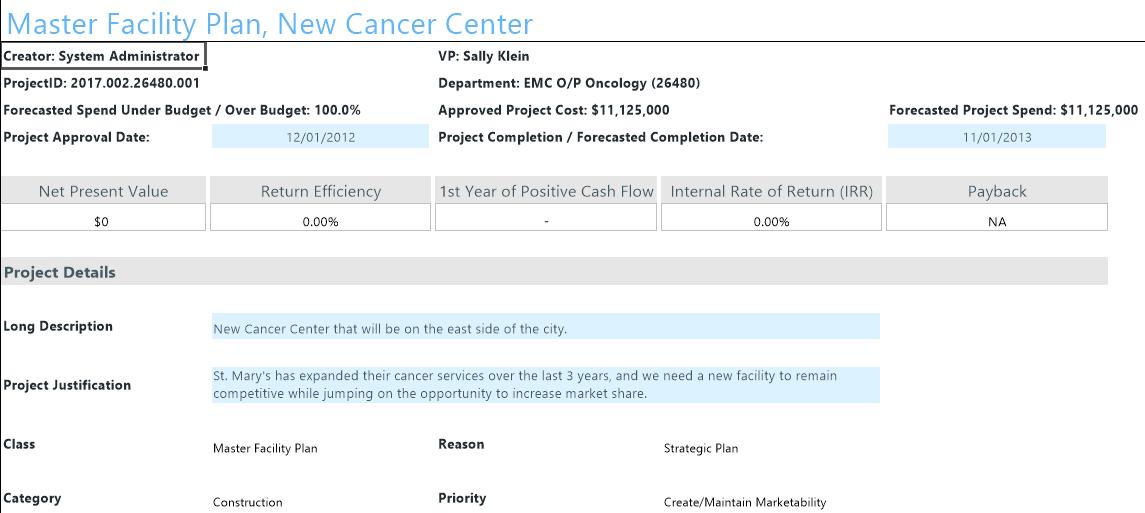
Task: Edit the Project Justification text box
Action: (545, 385)
